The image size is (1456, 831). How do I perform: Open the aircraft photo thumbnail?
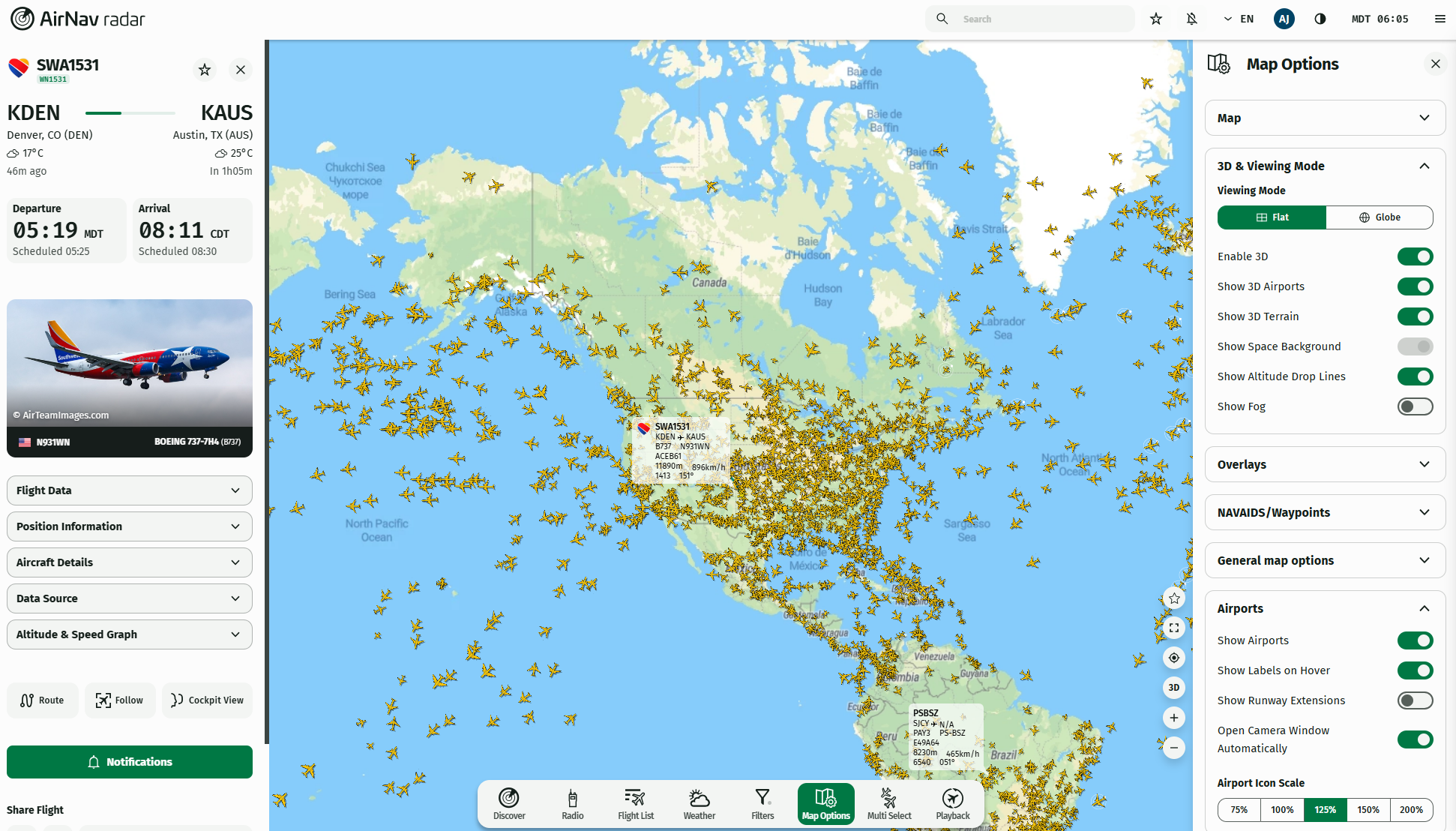tap(130, 363)
